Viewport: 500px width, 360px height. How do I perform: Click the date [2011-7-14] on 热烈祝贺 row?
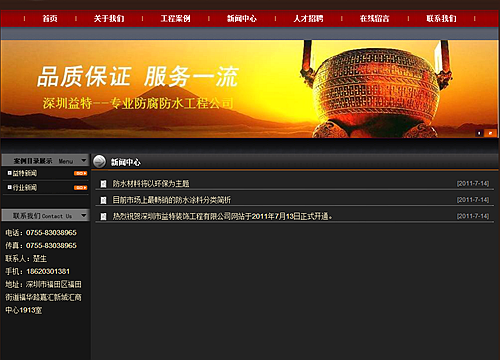pyautogui.click(x=473, y=216)
